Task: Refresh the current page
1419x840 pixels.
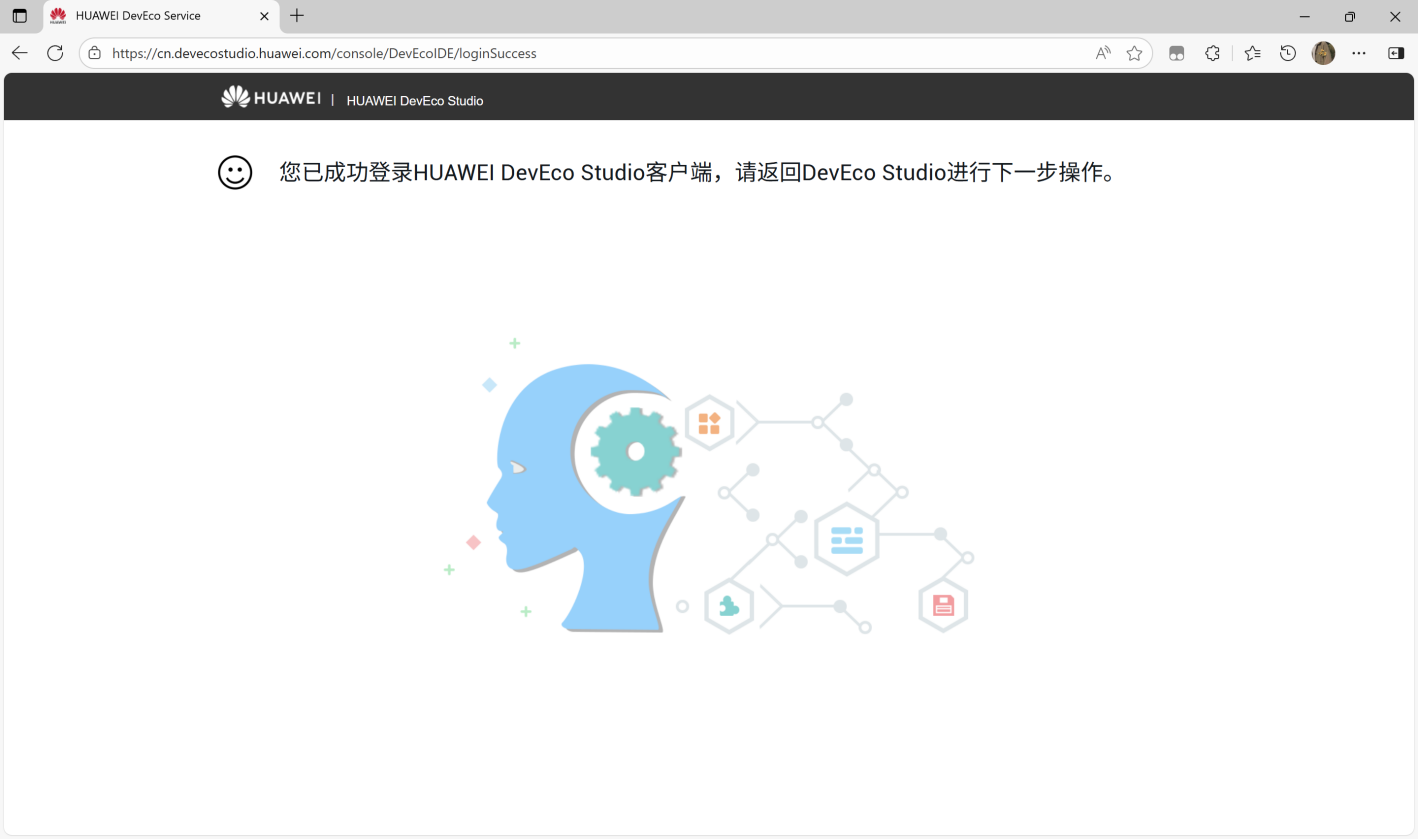Action: point(55,53)
